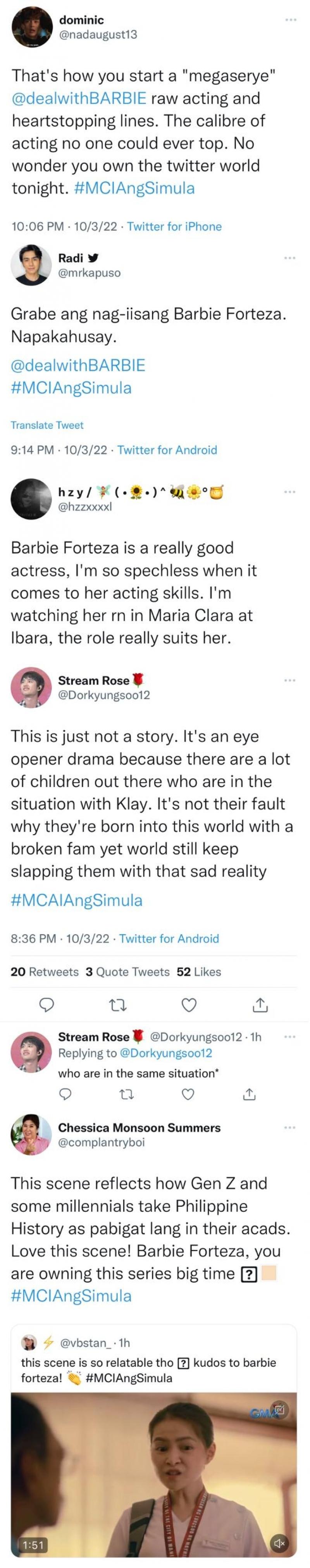310x1568 pixels.
Task: Share Stream Rose's eye opener drama tweet
Action: [x=260, y=1005]
